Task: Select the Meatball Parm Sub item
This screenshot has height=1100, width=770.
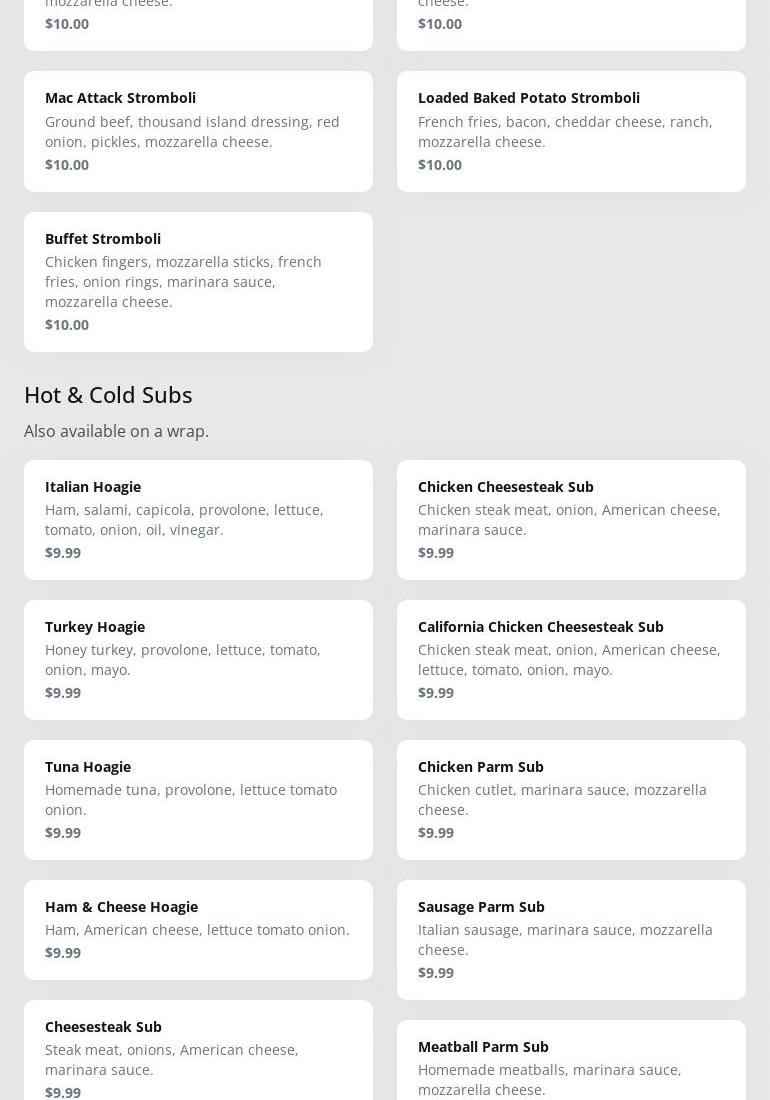Action: coord(571,1065)
